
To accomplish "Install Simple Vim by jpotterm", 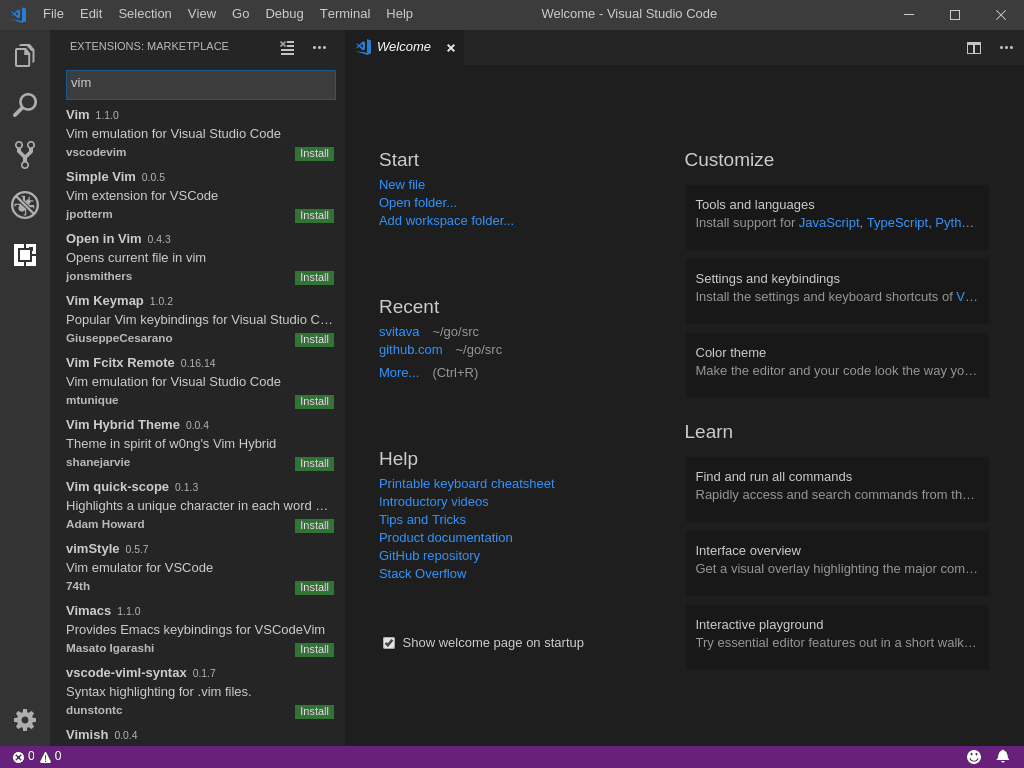I will 314,216.
